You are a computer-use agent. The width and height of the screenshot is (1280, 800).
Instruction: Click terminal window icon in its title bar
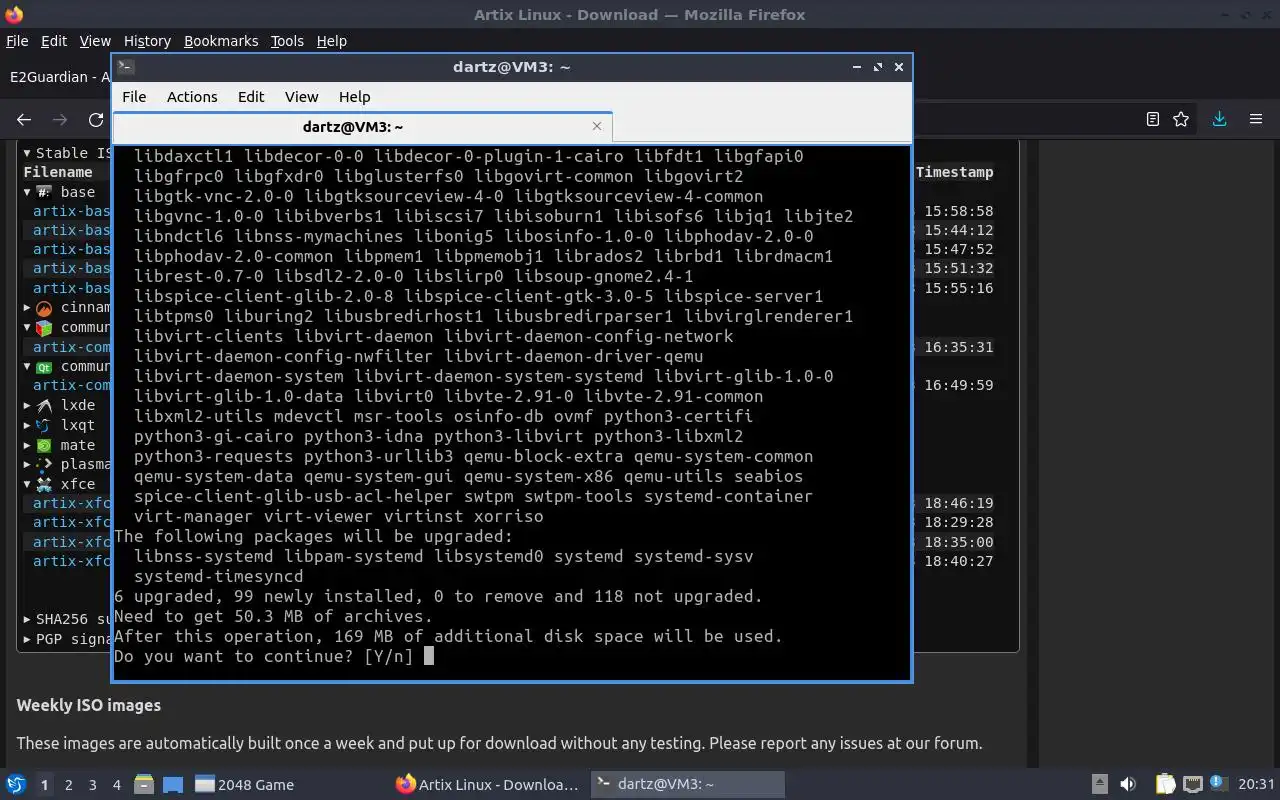tap(125, 67)
